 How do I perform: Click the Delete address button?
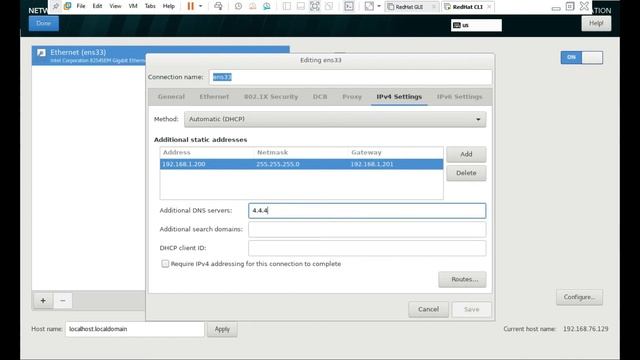(x=466, y=173)
